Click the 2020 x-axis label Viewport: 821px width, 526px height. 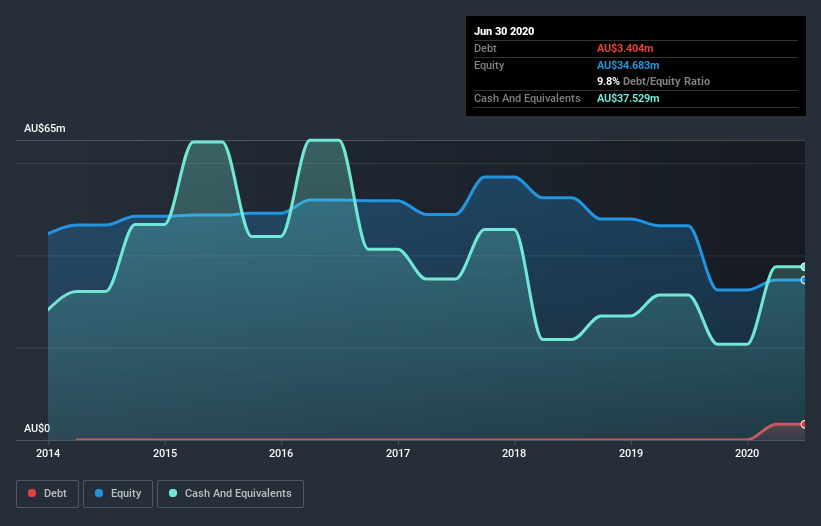click(x=747, y=453)
